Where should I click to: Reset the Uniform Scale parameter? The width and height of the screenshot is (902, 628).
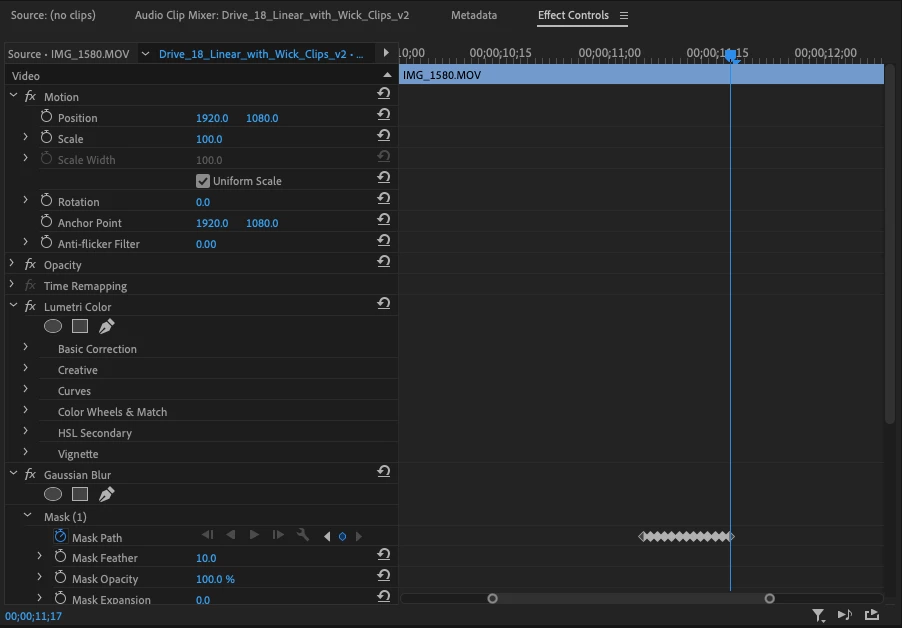click(384, 178)
